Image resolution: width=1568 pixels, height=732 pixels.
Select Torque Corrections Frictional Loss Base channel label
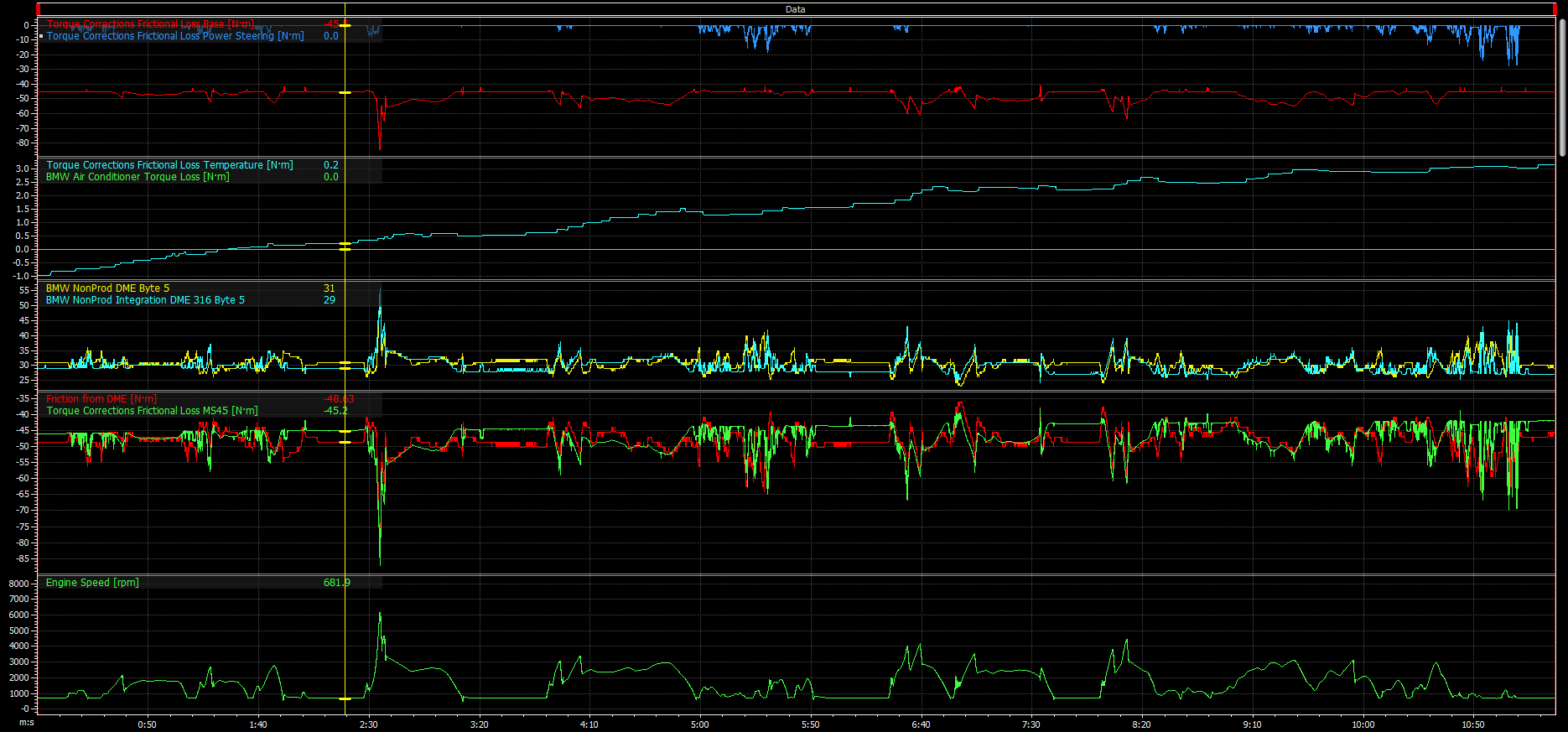pyautogui.click(x=149, y=24)
